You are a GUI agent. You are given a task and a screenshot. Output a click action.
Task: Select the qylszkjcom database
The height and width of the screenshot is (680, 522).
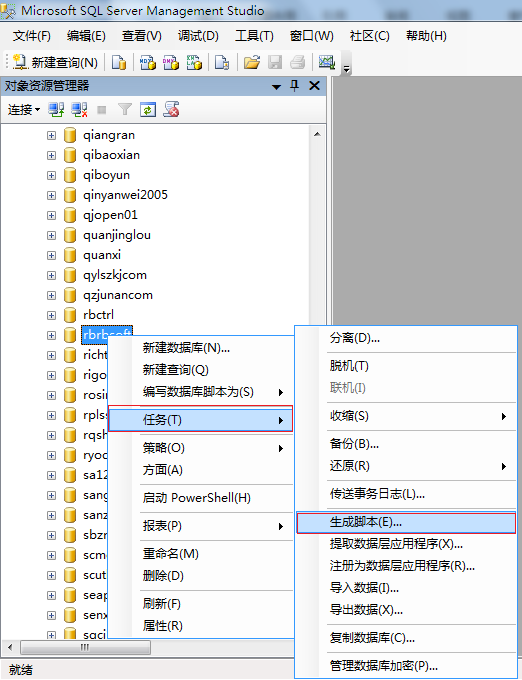[115, 275]
